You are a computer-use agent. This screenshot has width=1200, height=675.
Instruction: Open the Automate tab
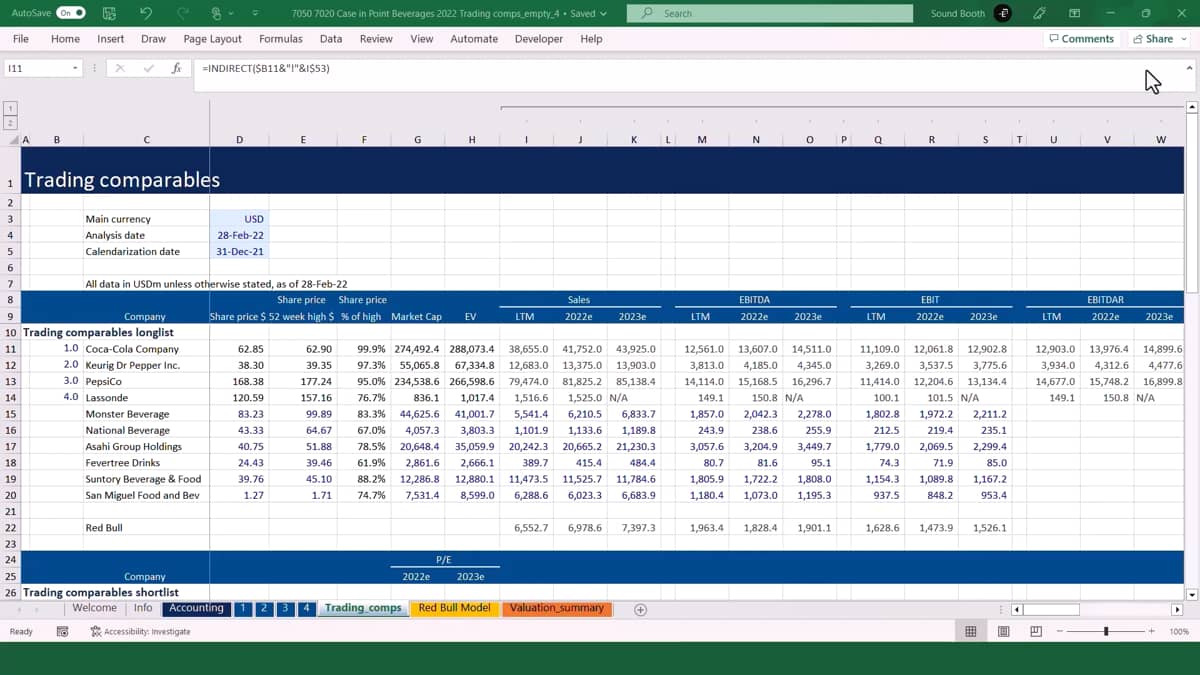pos(474,39)
